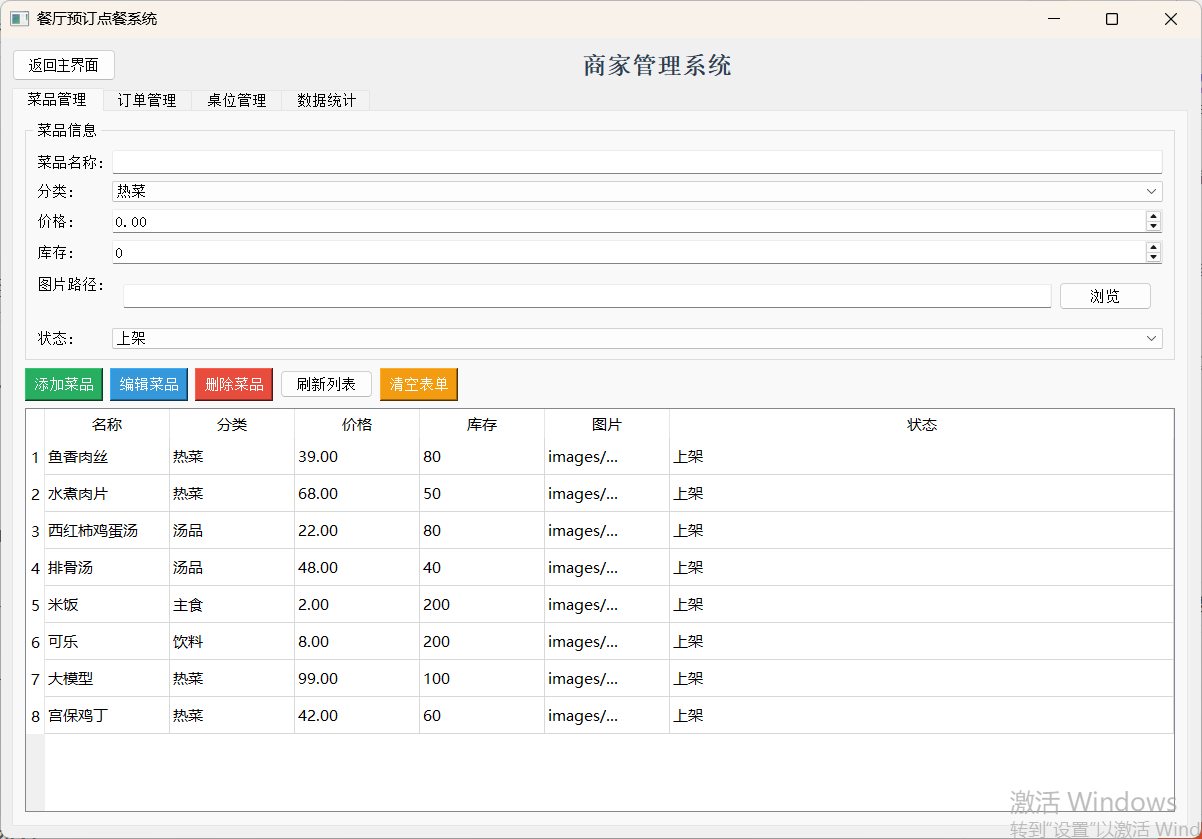Switch to the 订单管理 tab
The image size is (1202, 839).
click(147, 100)
